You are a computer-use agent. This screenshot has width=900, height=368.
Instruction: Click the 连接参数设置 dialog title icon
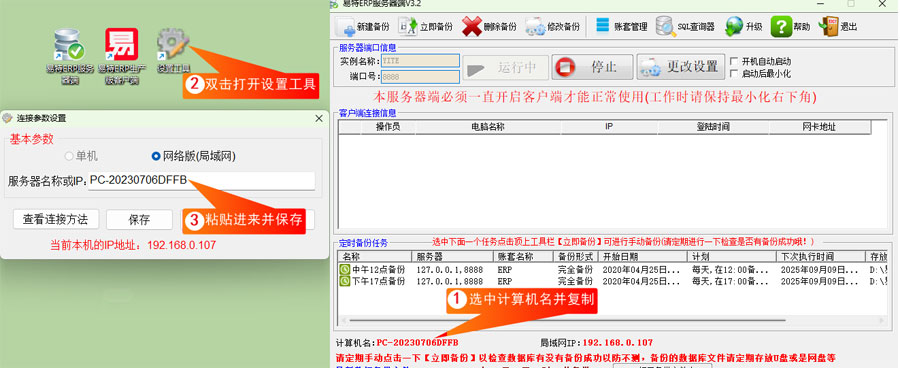7,118
